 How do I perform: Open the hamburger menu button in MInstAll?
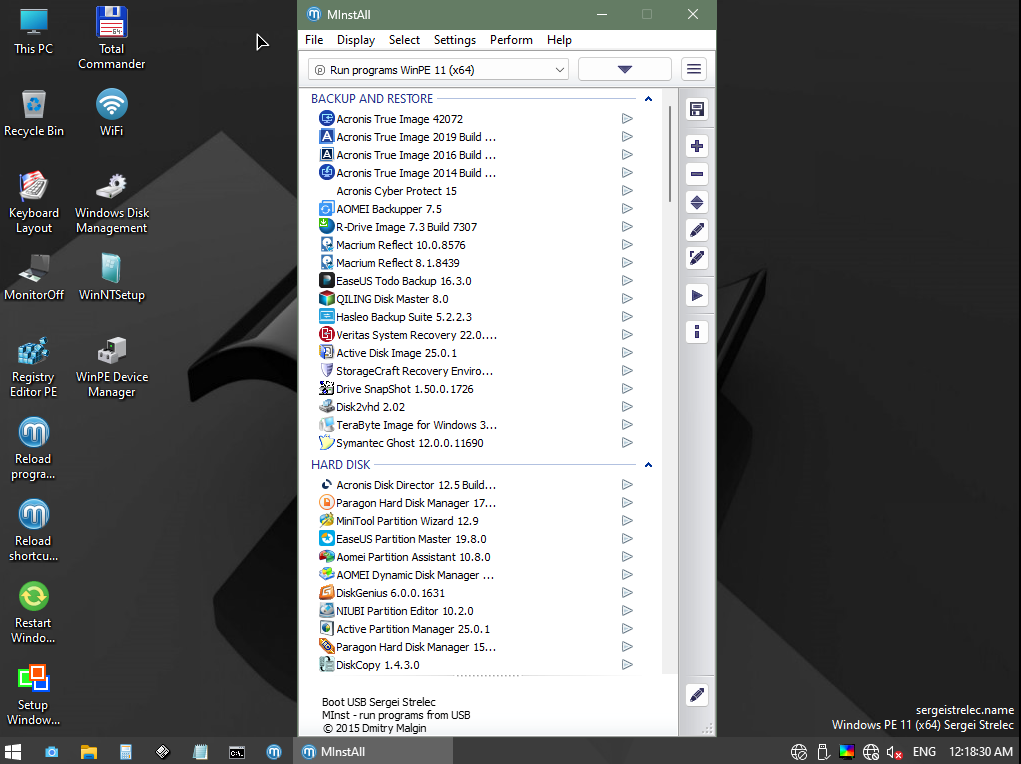coord(694,69)
